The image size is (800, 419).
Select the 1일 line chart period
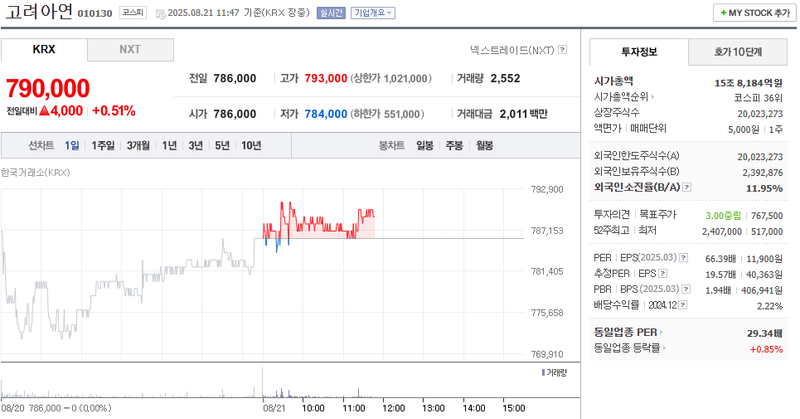[72, 145]
